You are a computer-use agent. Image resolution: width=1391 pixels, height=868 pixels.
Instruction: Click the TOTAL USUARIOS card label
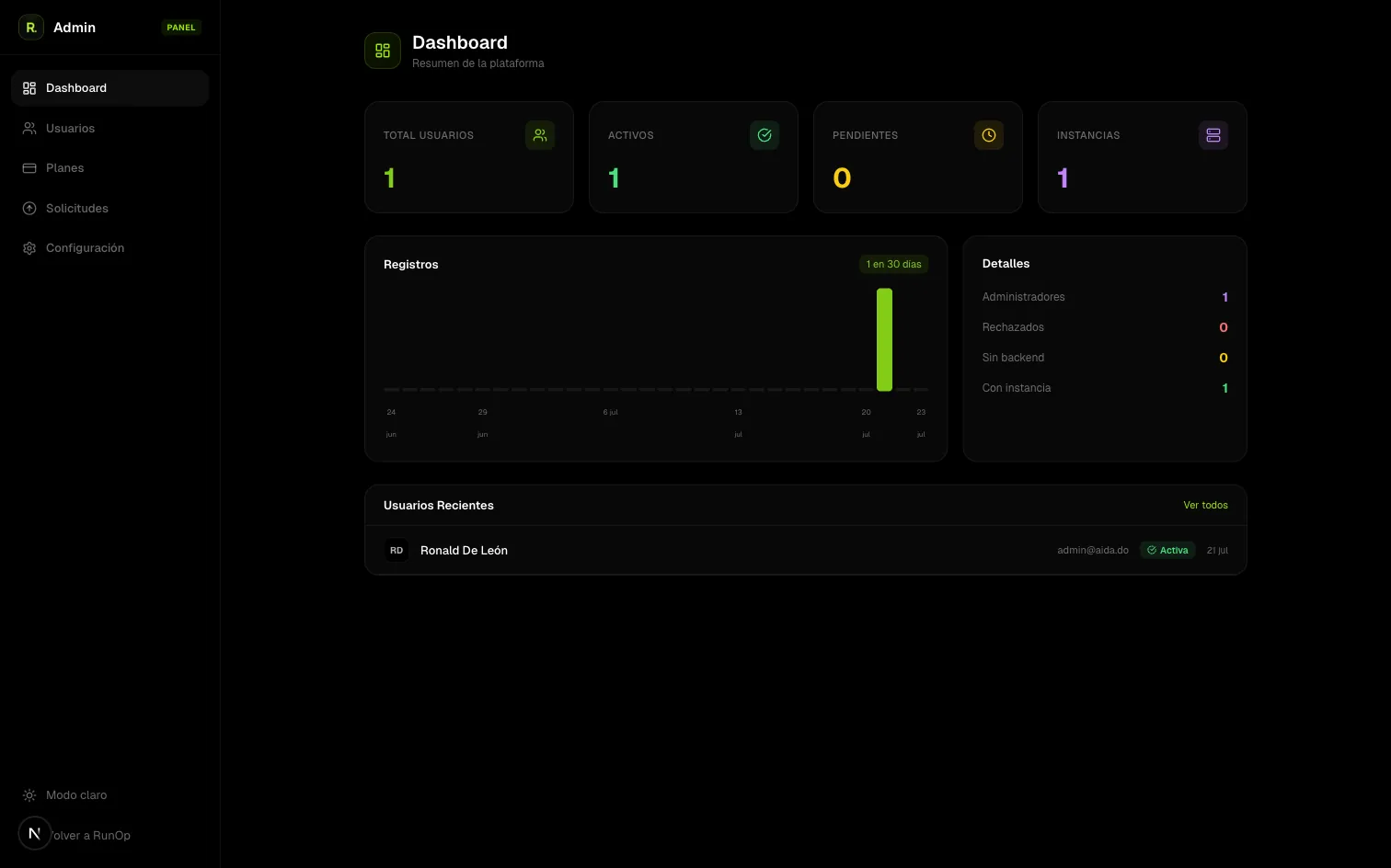[429, 135]
